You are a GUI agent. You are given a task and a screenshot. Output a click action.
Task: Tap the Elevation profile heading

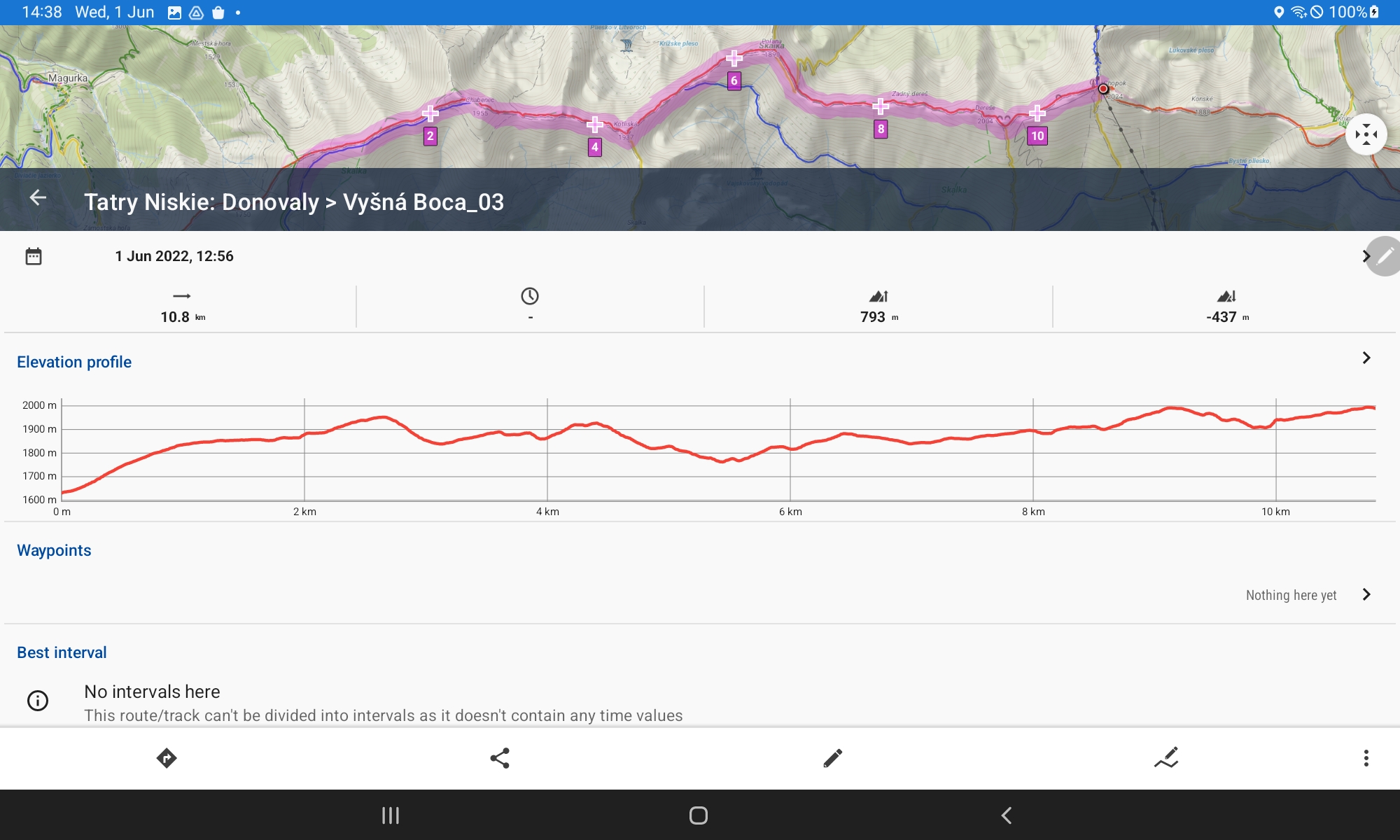pyautogui.click(x=74, y=362)
